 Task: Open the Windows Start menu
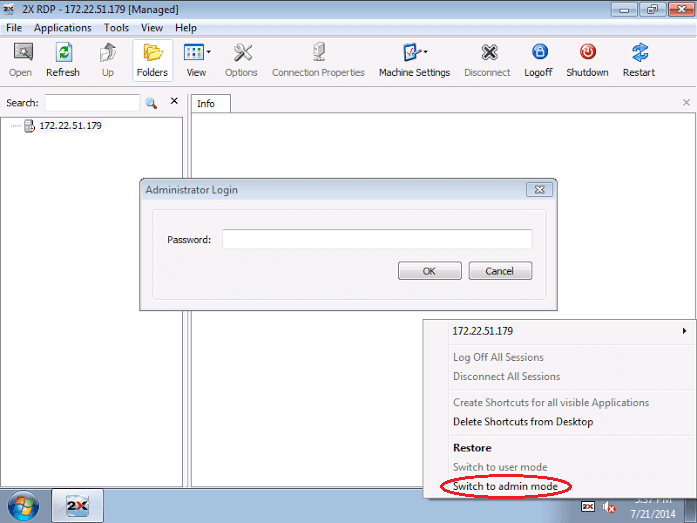click(23, 506)
